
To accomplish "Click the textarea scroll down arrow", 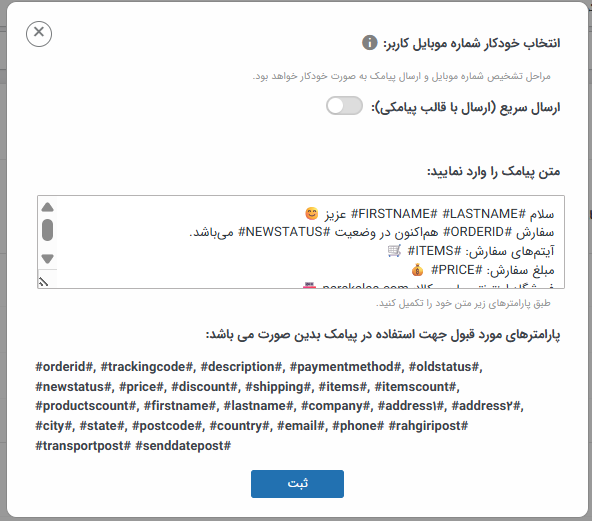I will point(48,259).
